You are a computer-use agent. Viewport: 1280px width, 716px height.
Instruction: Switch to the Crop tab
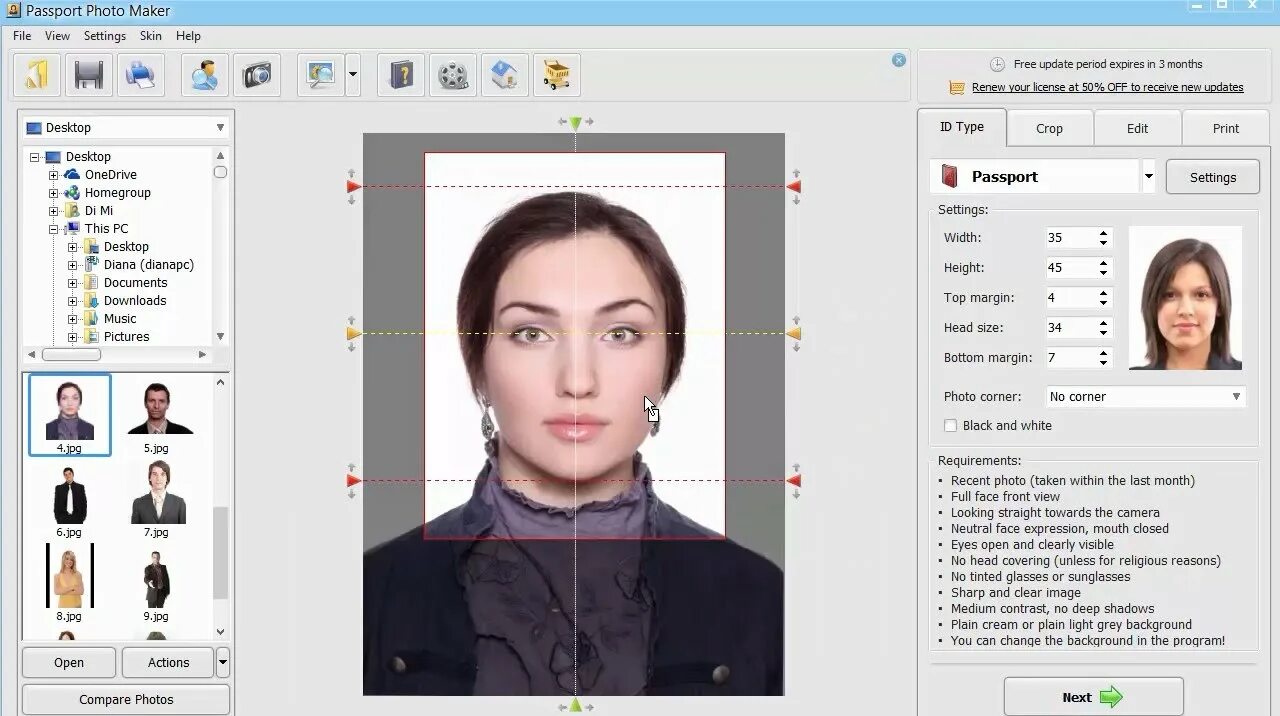1049,128
